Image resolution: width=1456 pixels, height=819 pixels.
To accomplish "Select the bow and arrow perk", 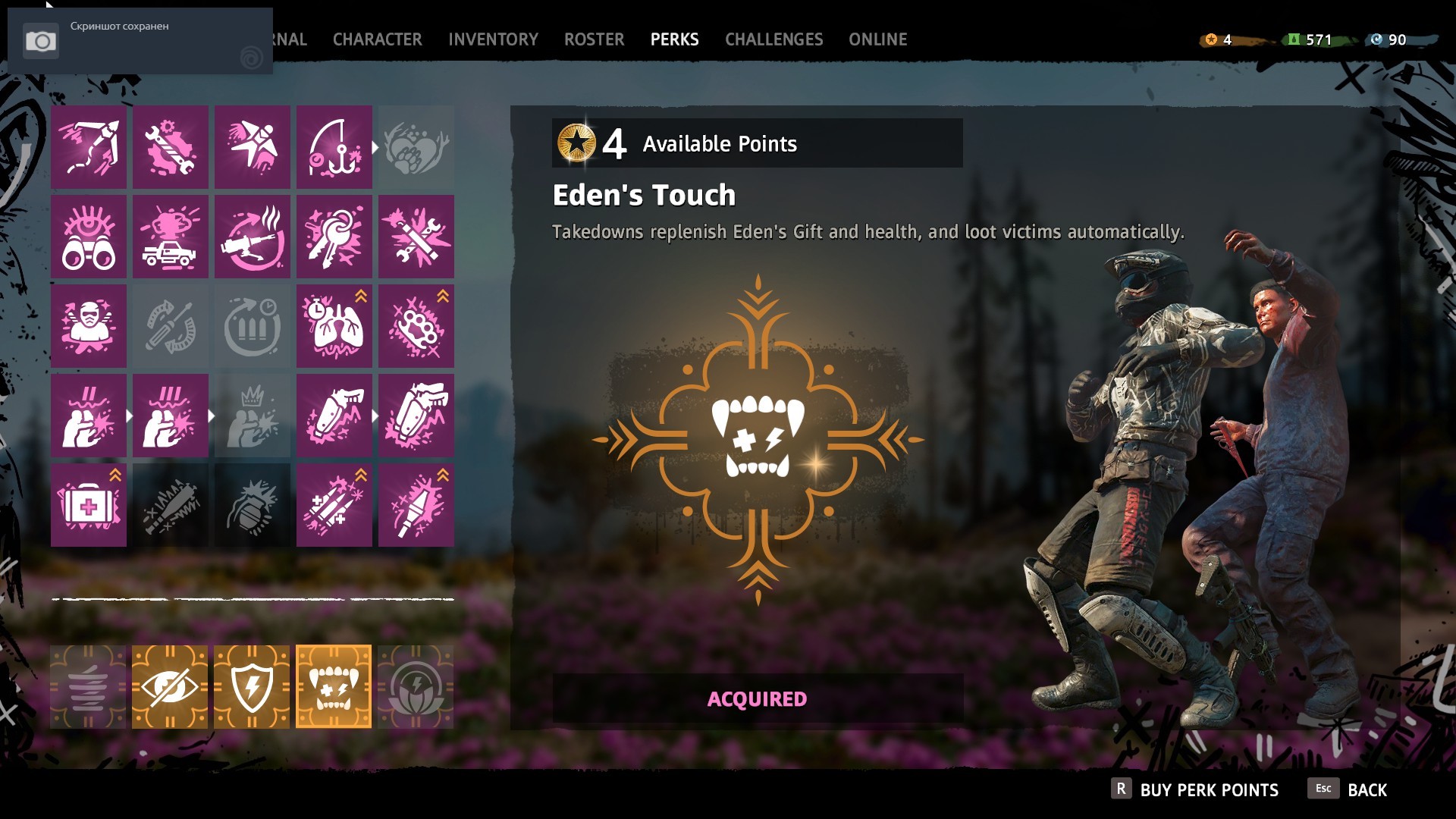I will (89, 147).
